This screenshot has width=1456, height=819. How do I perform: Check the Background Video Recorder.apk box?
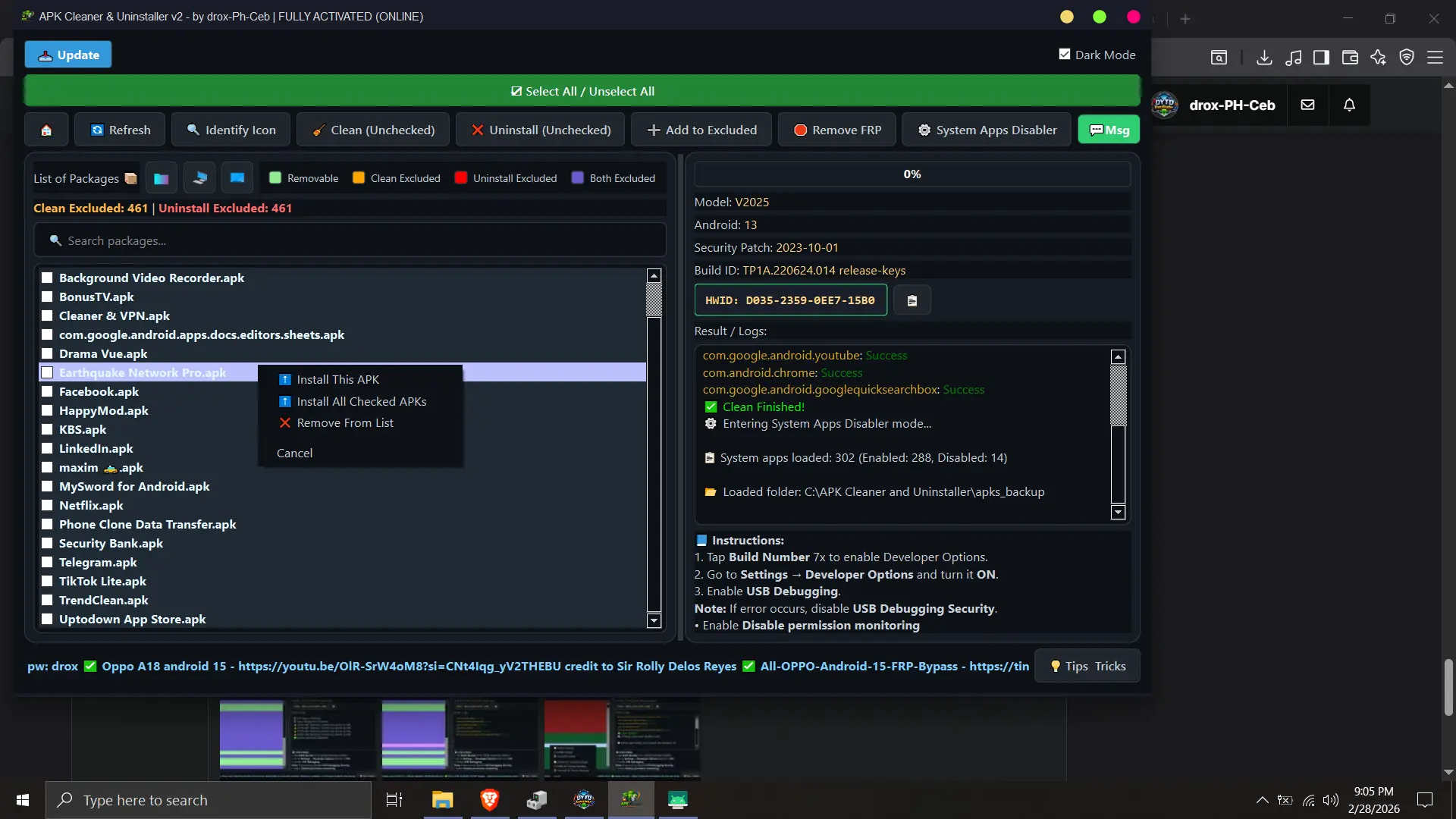(x=47, y=278)
